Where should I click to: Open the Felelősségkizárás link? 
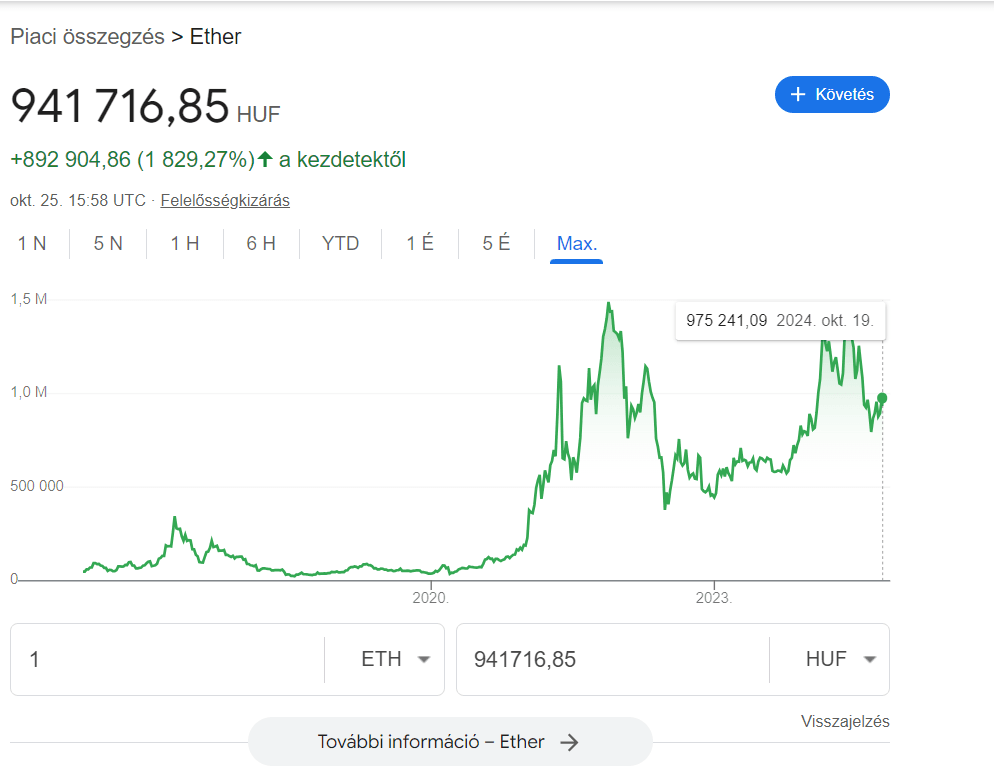(x=224, y=200)
